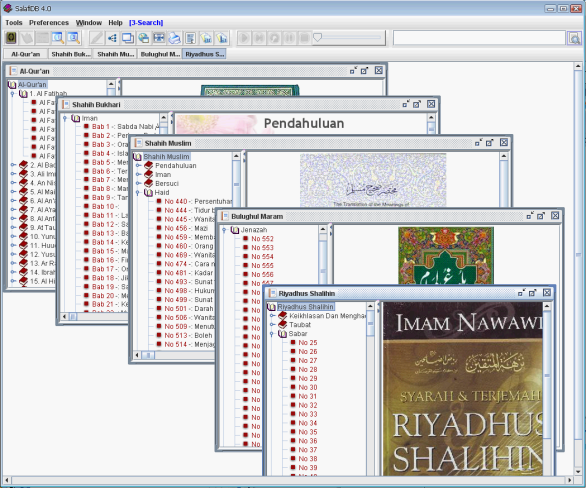Switch to the Shahih Mu... tab
The image size is (586, 488).
(115, 54)
